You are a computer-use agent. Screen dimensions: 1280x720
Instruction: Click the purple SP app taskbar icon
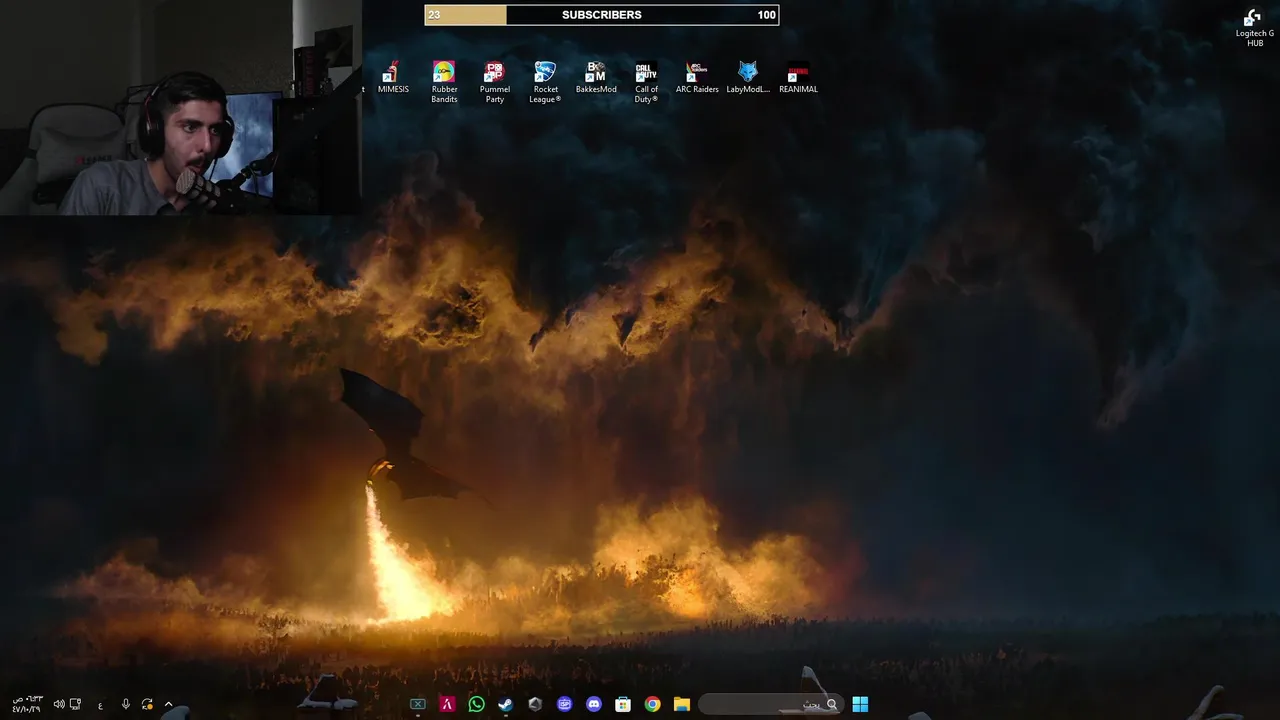coord(564,704)
